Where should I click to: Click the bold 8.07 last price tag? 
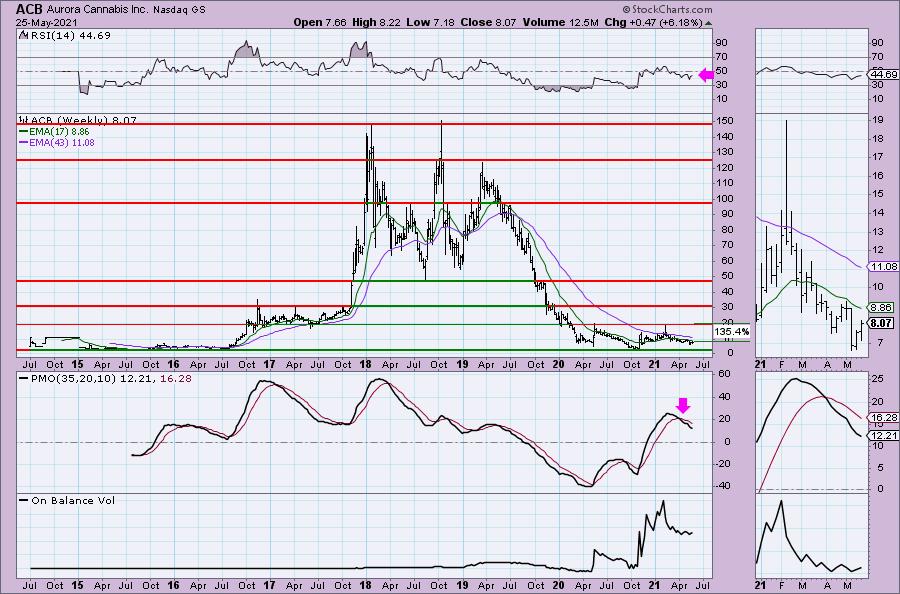click(881, 324)
